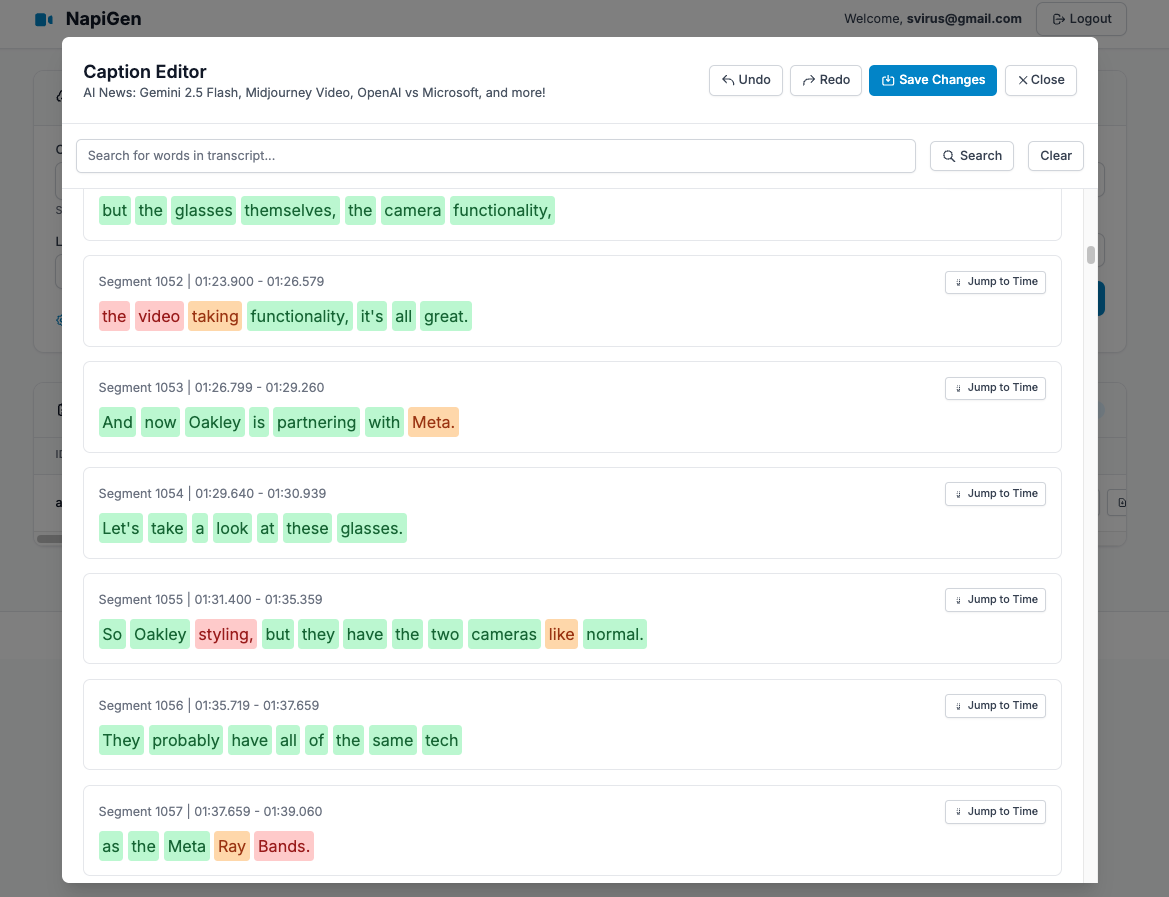The width and height of the screenshot is (1169, 897).
Task: Clear the transcript search
Action: (1055, 156)
